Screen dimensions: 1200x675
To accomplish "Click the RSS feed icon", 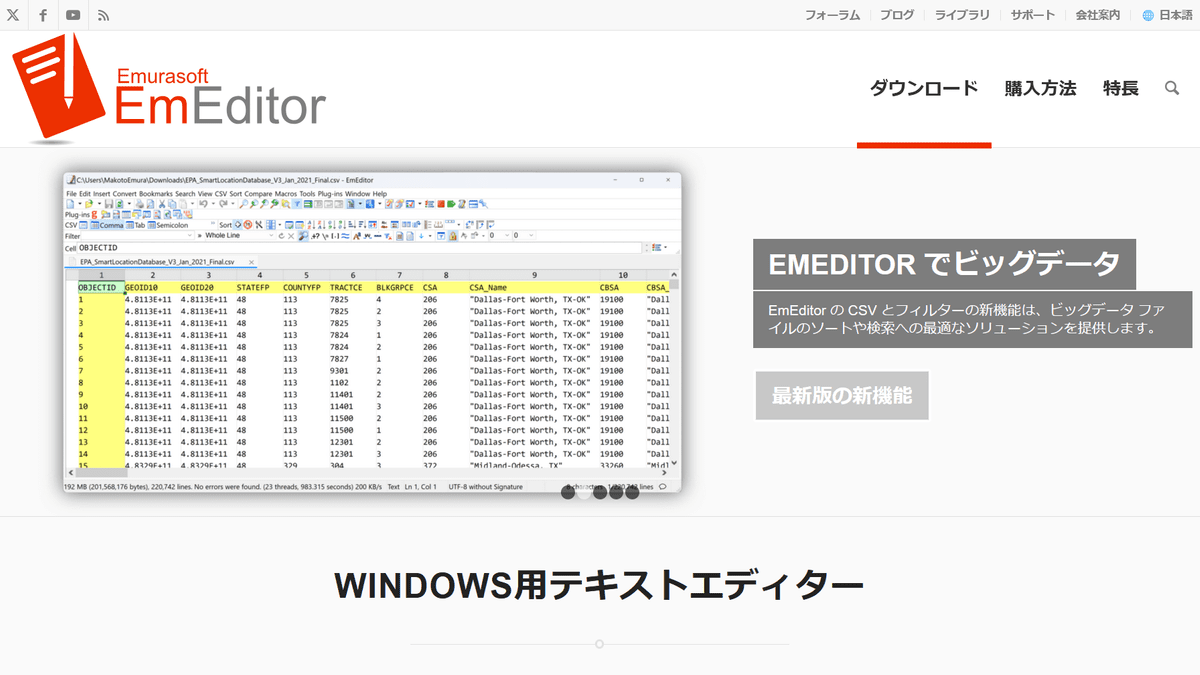I will pos(103,15).
